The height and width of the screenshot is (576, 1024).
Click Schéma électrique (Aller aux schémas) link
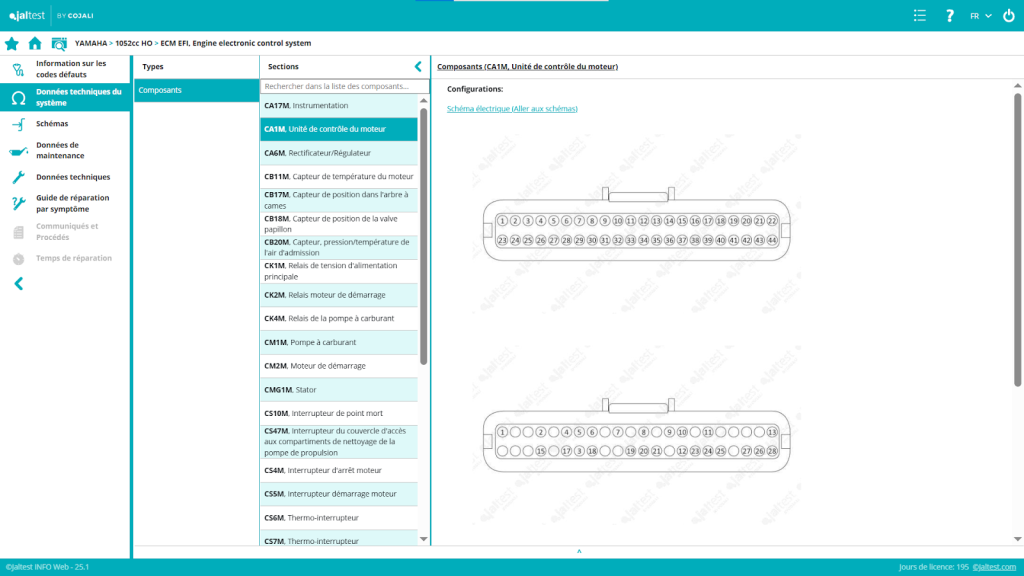512,108
